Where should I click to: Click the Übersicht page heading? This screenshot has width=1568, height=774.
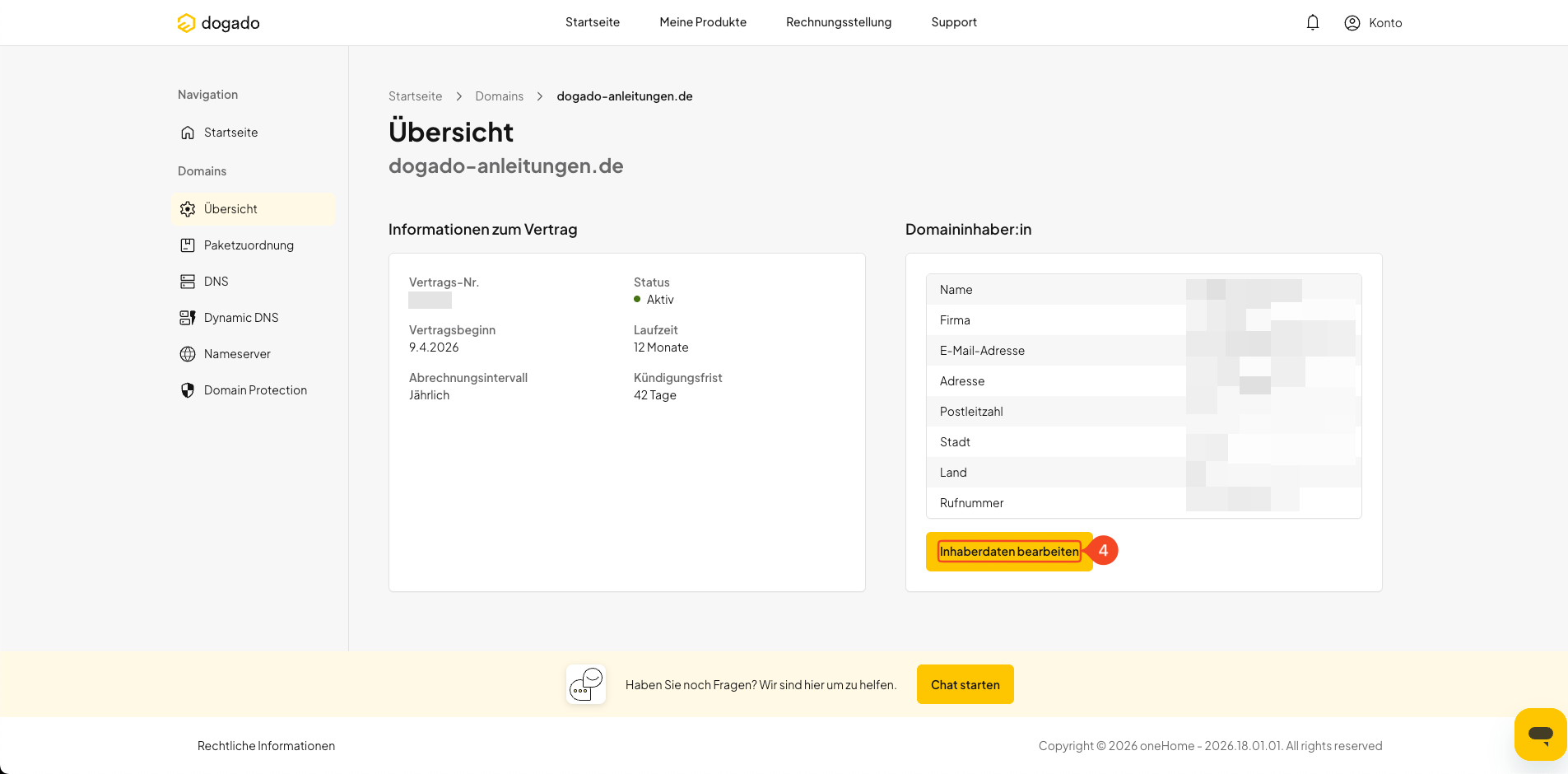[x=451, y=132]
